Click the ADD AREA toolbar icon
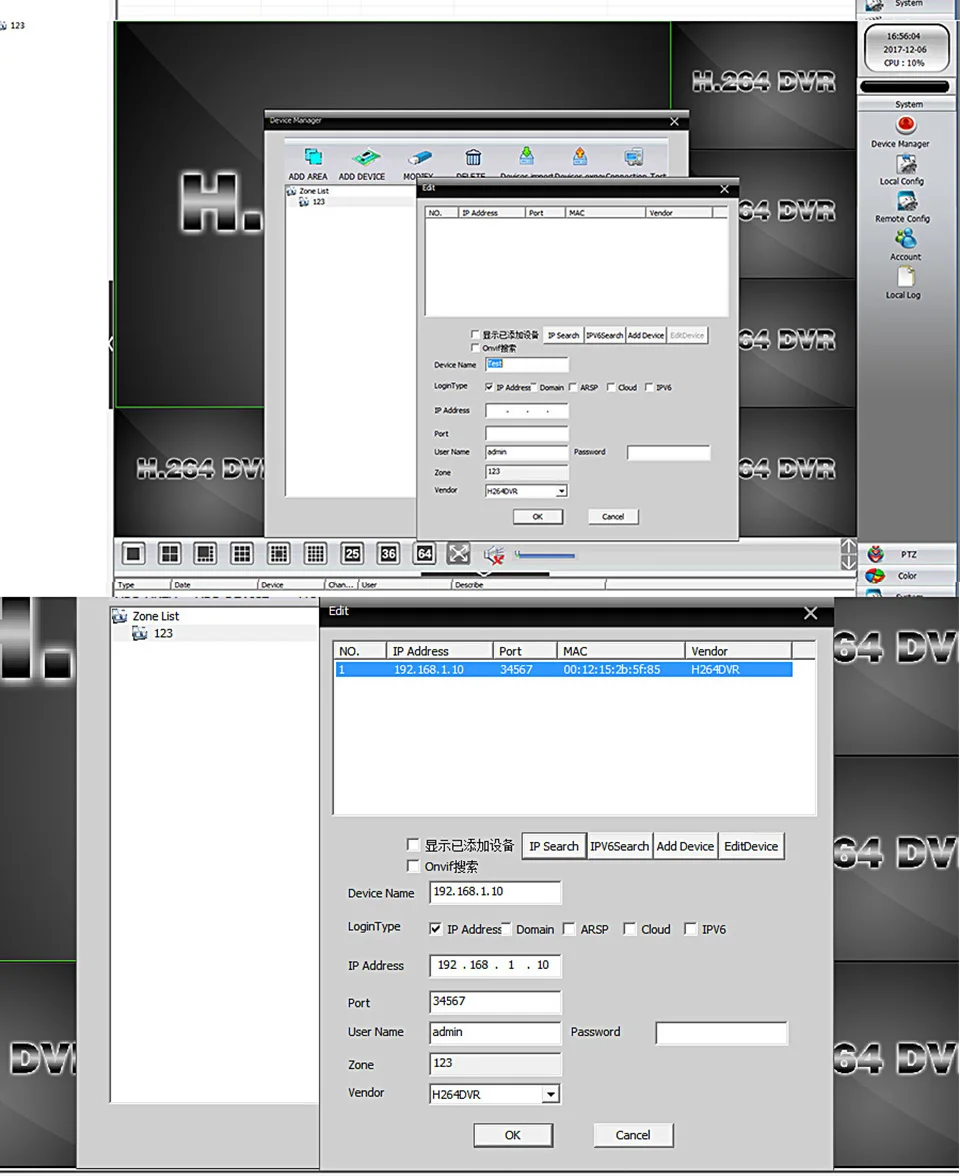This screenshot has width=960, height=1176. coord(313,157)
